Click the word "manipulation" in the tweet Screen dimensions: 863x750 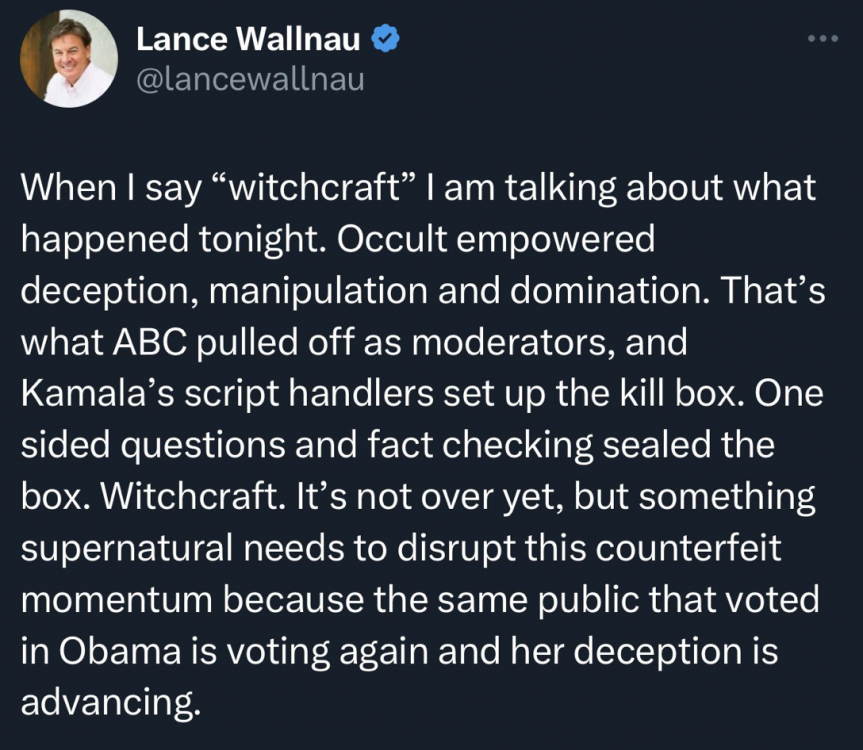click(318, 291)
